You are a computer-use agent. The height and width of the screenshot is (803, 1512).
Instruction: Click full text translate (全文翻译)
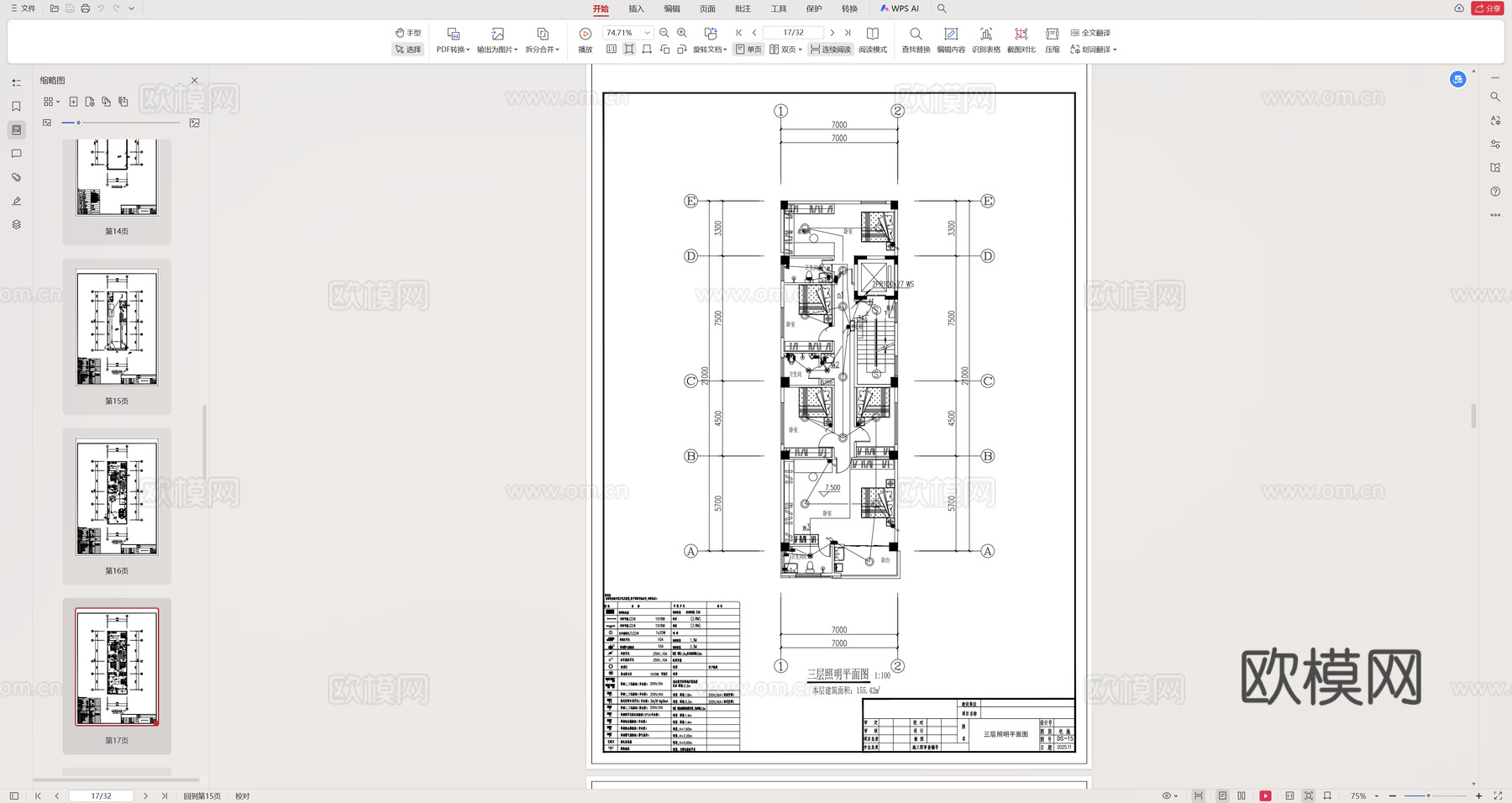pyautogui.click(x=1090, y=33)
